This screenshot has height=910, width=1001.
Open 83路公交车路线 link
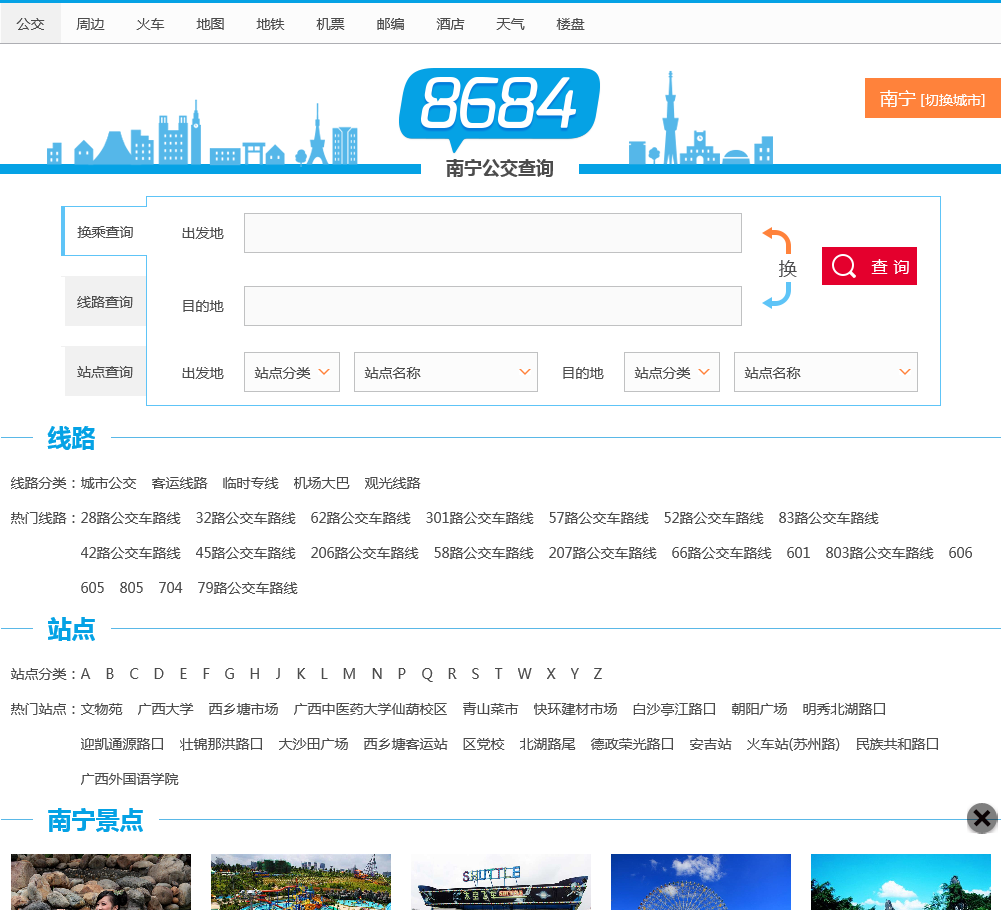[828, 518]
